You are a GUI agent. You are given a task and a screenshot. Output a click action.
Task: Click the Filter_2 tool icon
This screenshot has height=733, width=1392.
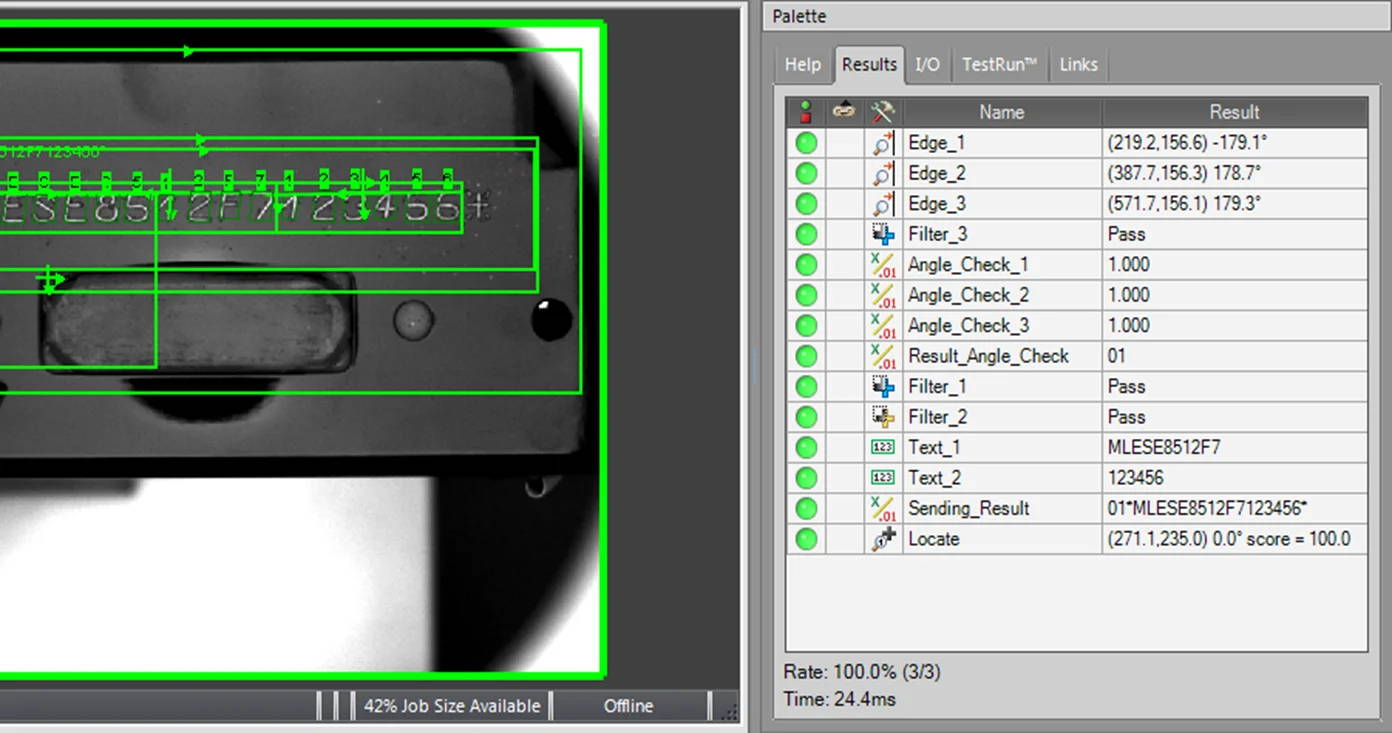click(882, 417)
